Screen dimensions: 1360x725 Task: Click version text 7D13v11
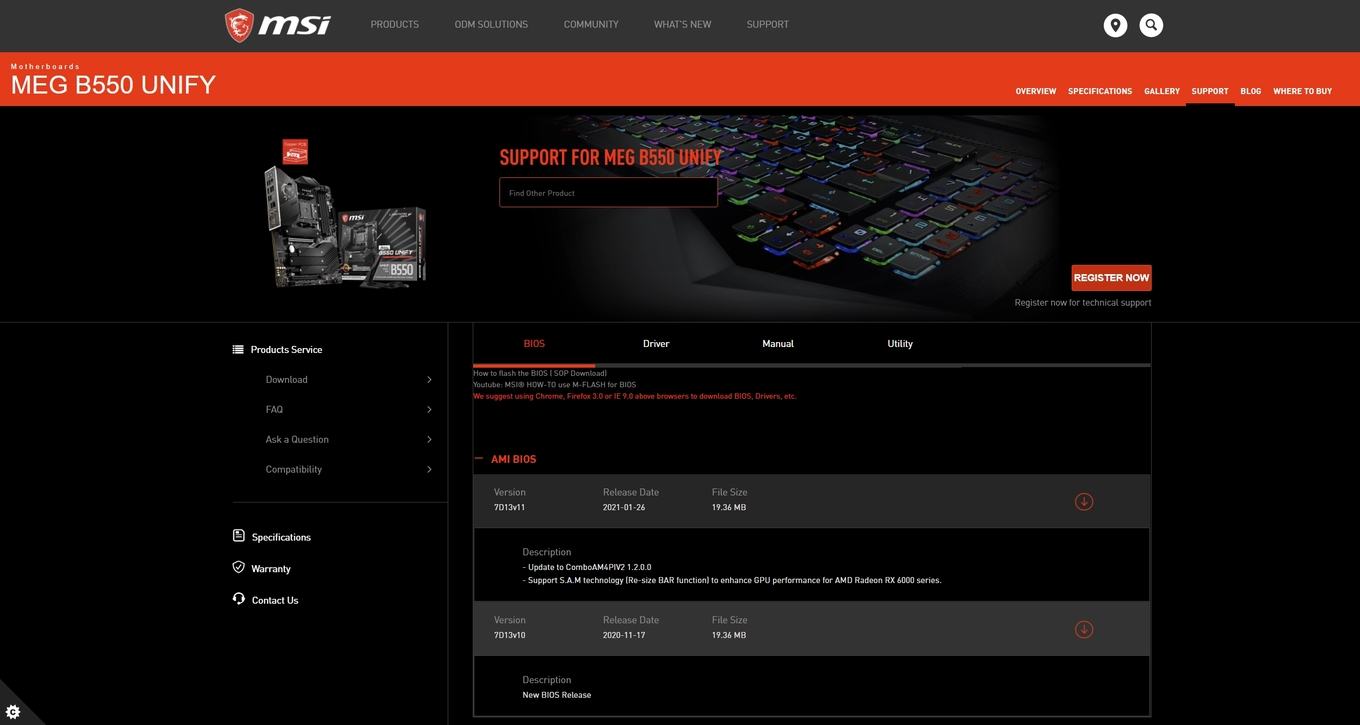tap(509, 508)
